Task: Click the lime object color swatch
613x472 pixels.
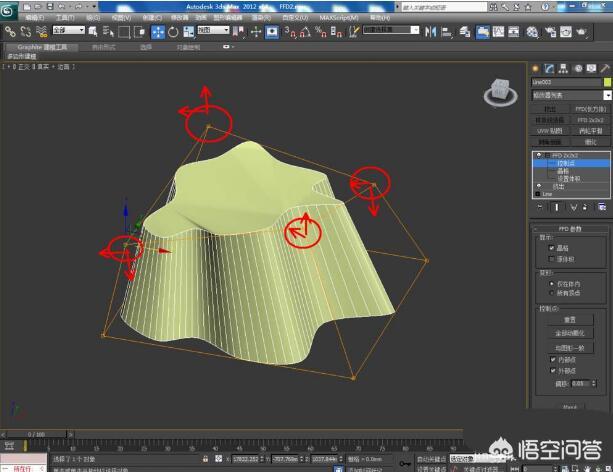Action: (606, 82)
